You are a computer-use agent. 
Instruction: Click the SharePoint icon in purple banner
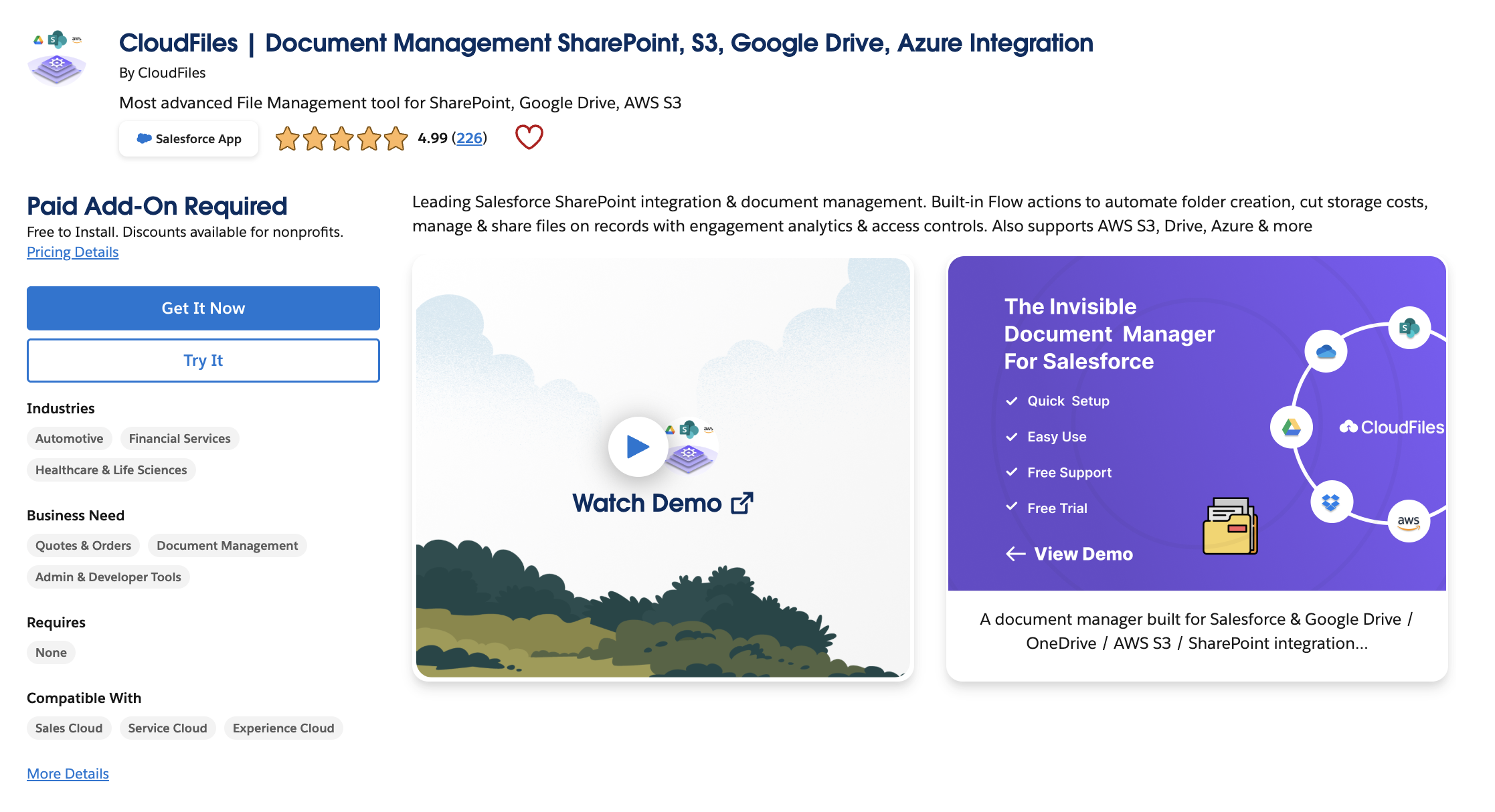(1409, 328)
